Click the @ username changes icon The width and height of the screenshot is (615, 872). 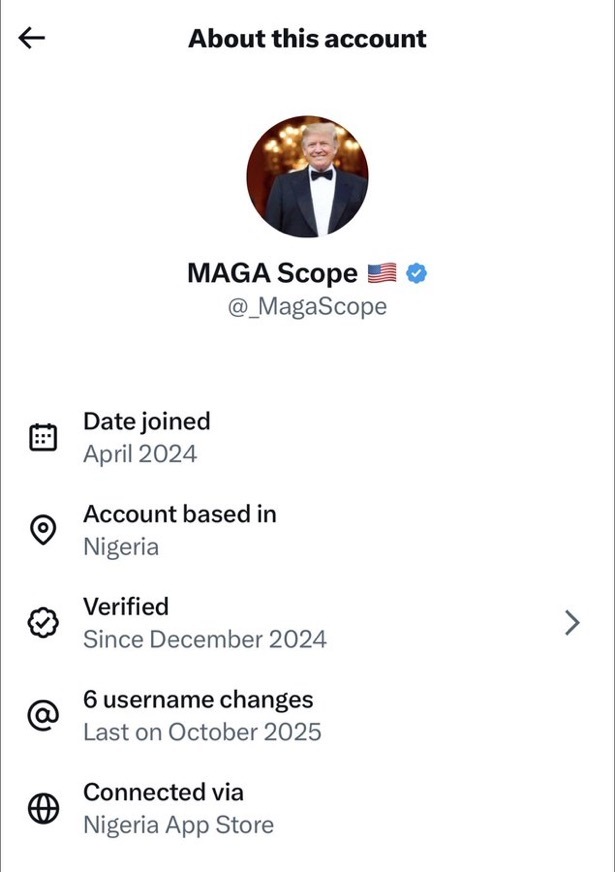point(42,715)
